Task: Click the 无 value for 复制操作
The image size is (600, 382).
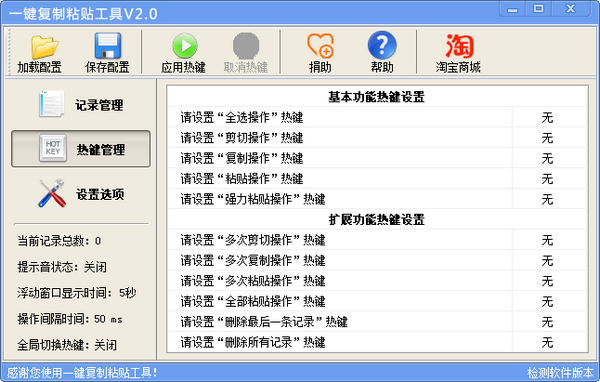Action: 548,158
